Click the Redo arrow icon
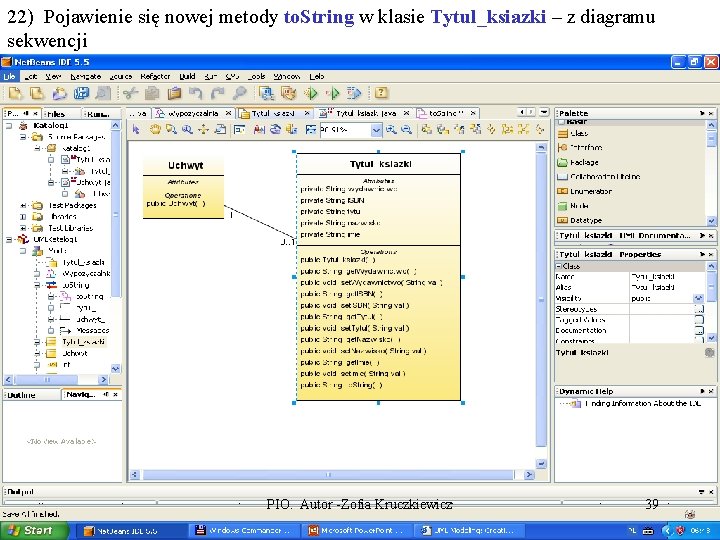Viewport: 720px width, 540px height. pos(218,93)
